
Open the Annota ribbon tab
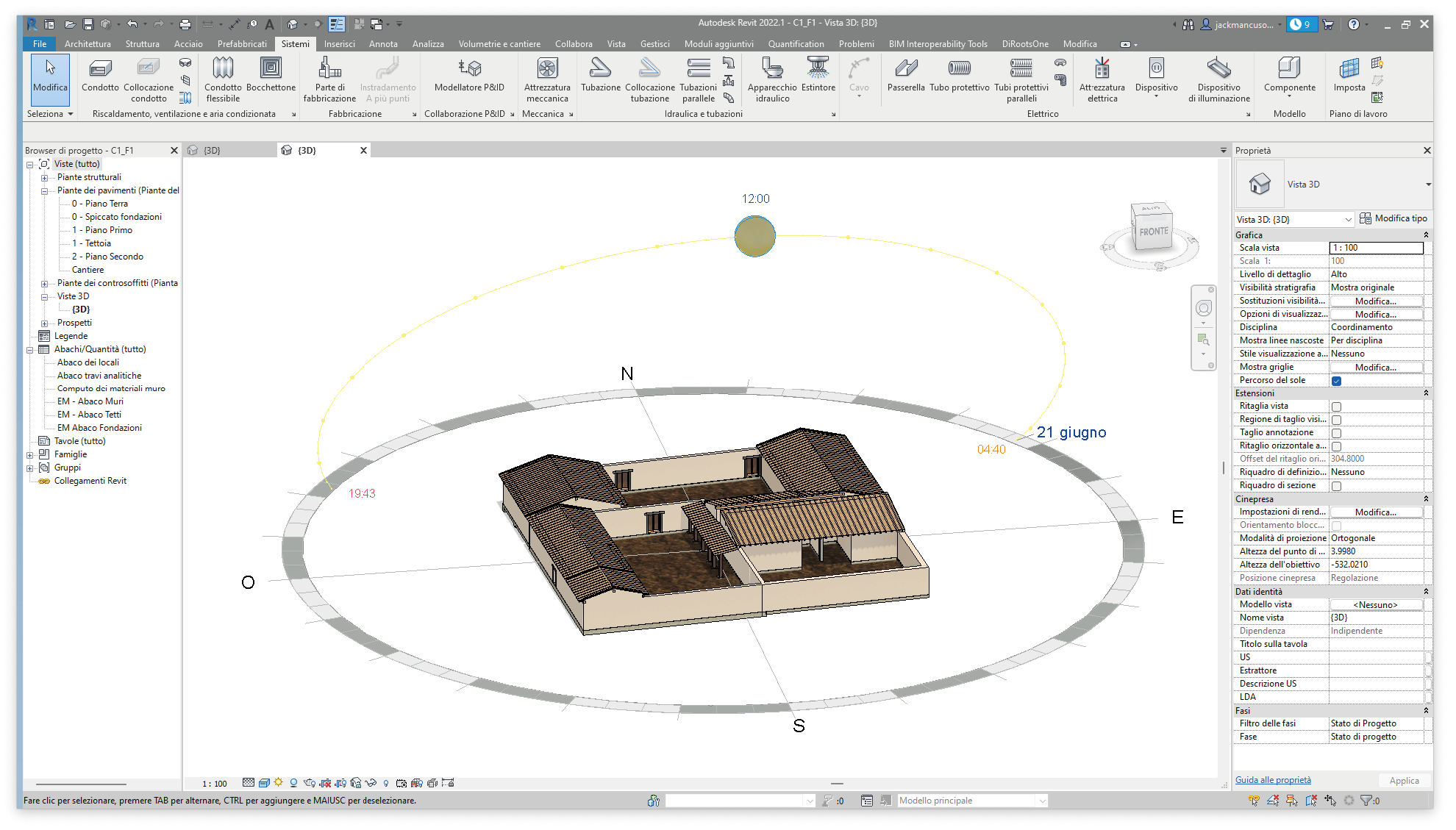coord(383,44)
